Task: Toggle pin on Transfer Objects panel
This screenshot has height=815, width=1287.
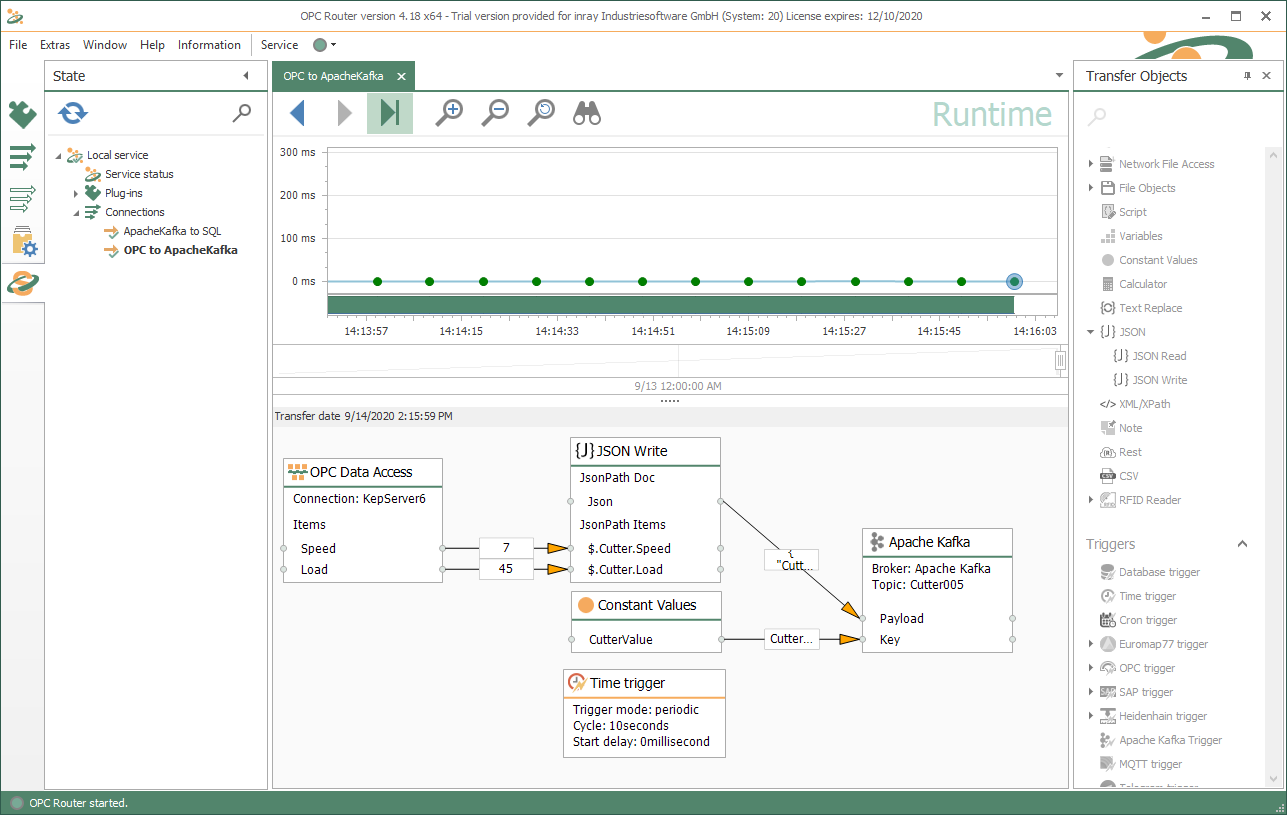Action: tap(1247, 76)
